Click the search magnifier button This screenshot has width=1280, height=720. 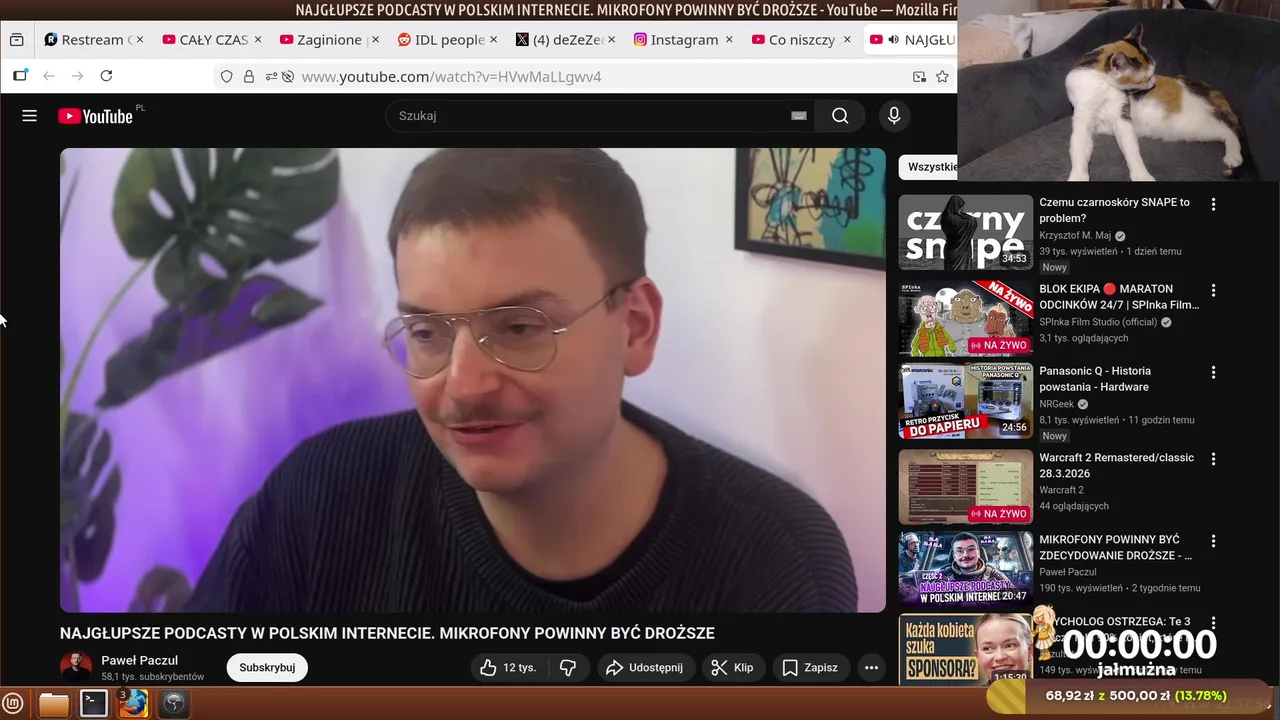pyautogui.click(x=840, y=116)
